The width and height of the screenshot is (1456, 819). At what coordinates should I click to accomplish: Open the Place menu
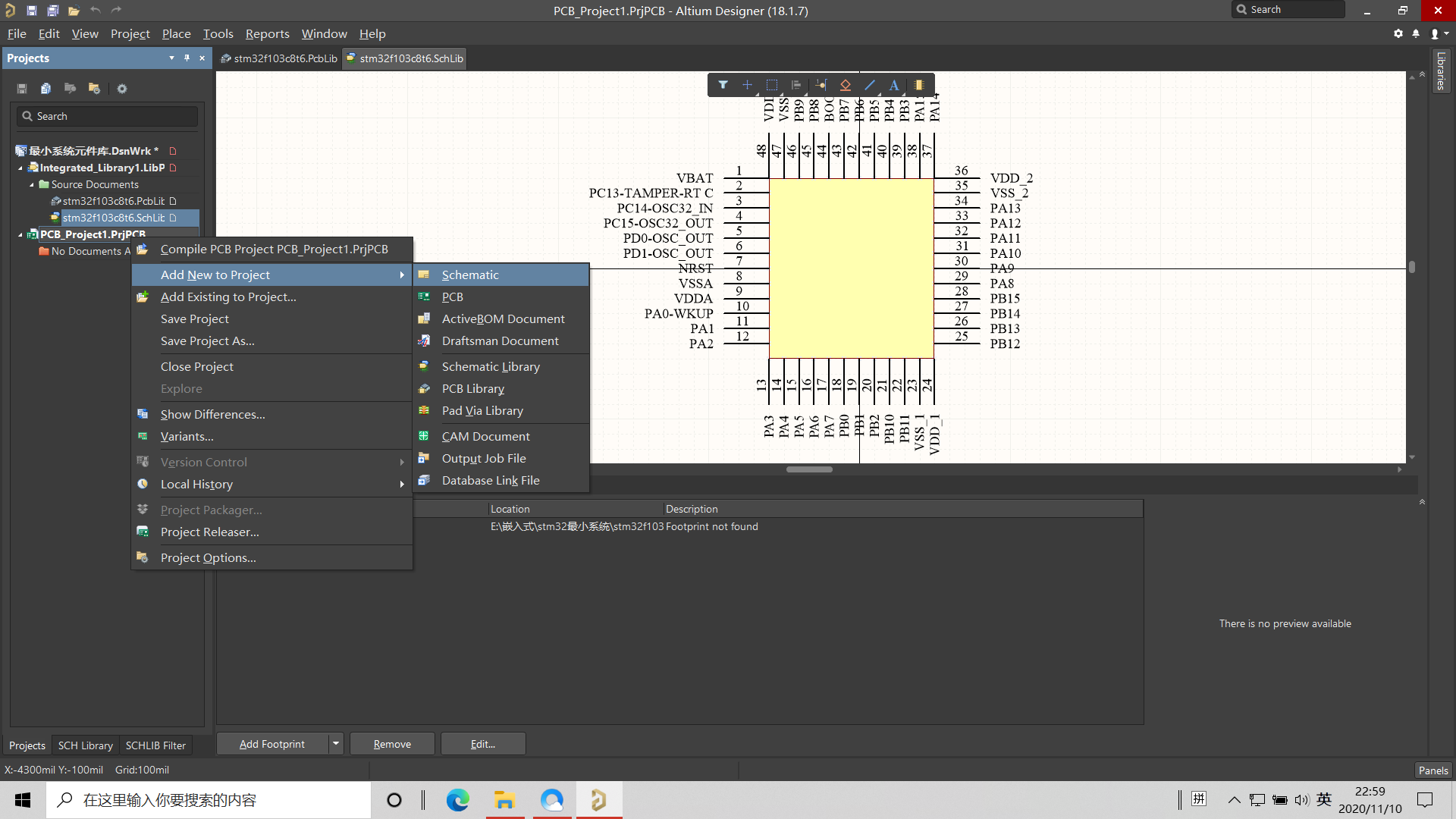[x=176, y=34]
